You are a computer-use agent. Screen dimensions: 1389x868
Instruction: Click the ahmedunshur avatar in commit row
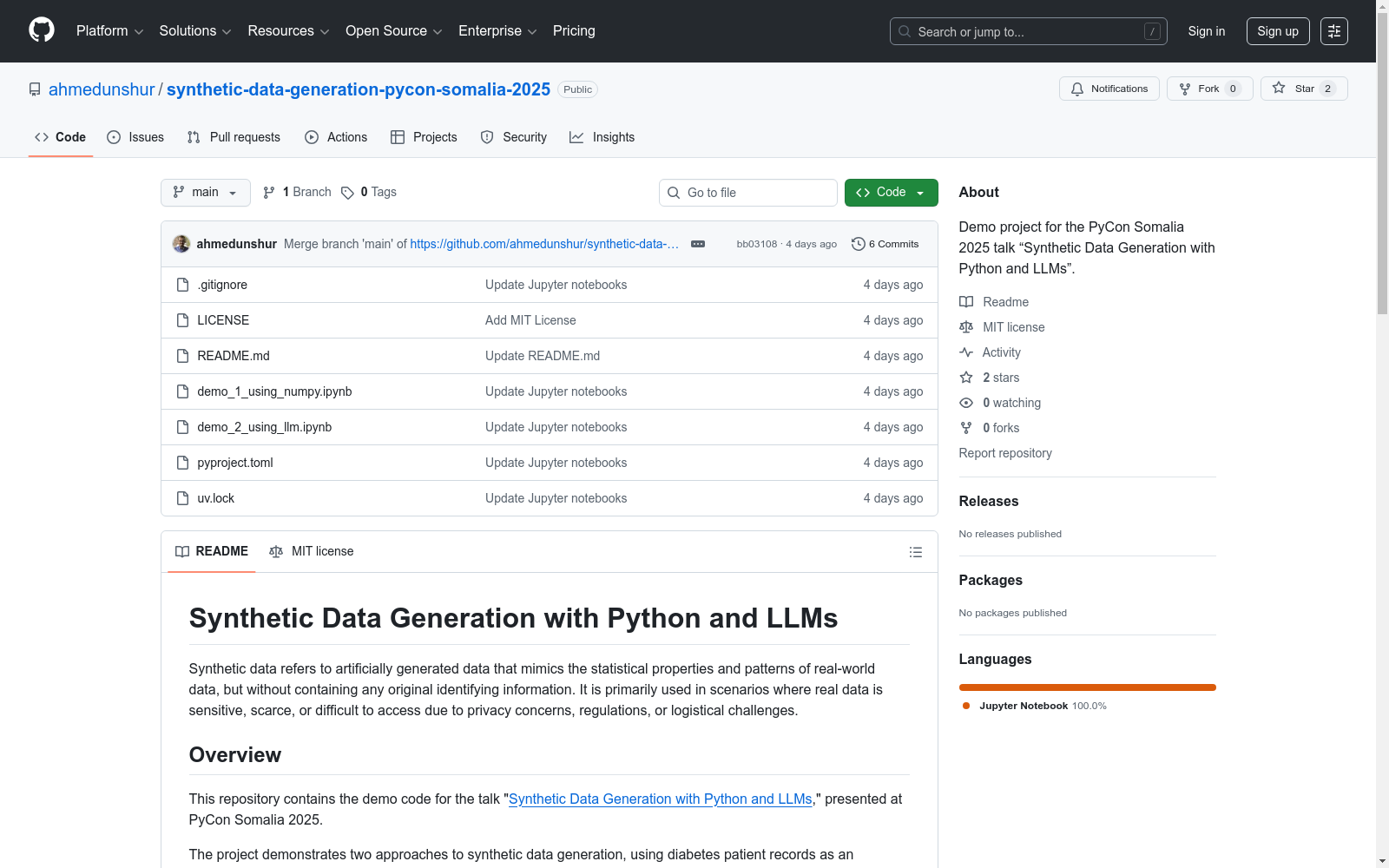[181, 244]
